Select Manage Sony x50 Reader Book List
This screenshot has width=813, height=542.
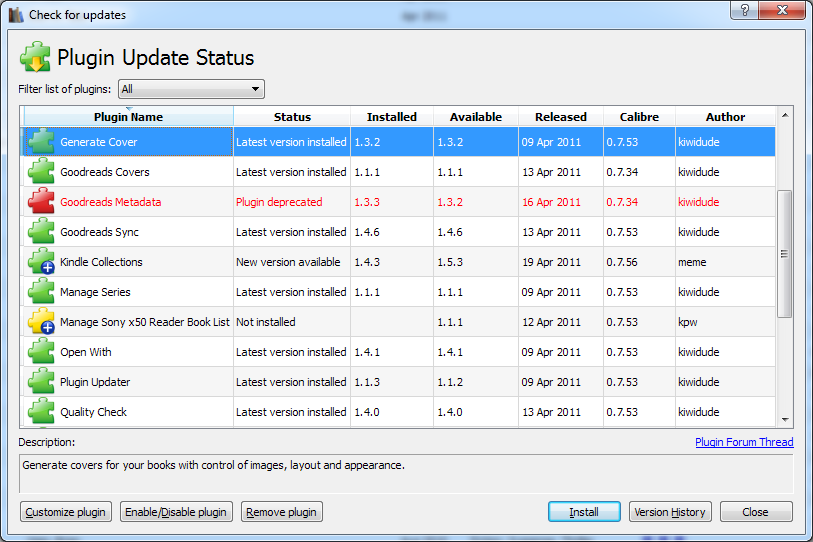pos(145,322)
